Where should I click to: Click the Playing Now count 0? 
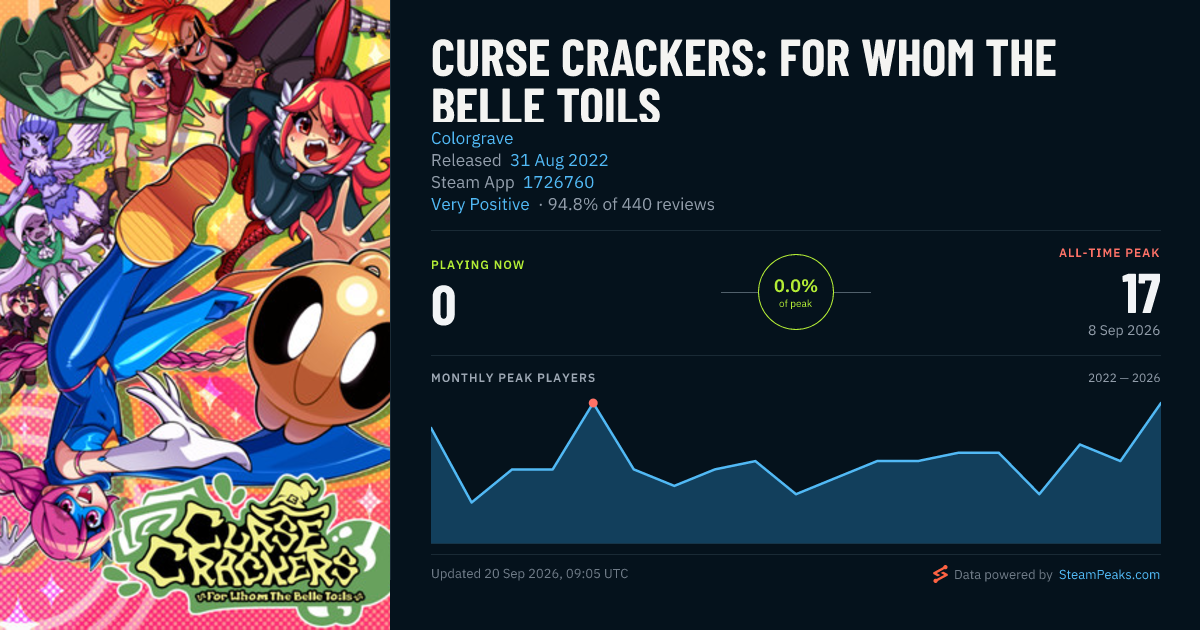pos(443,306)
